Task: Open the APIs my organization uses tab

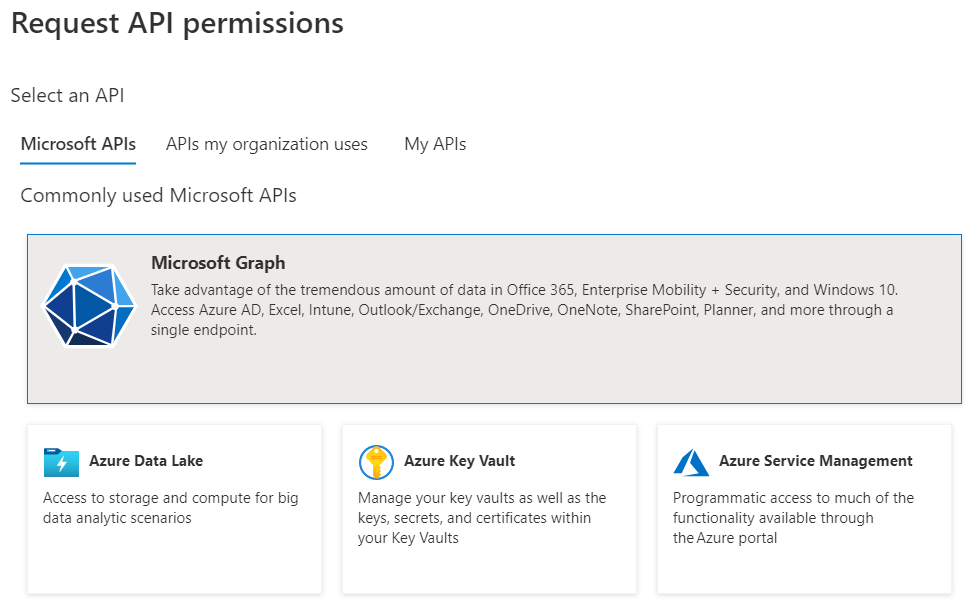Action: coord(267,144)
